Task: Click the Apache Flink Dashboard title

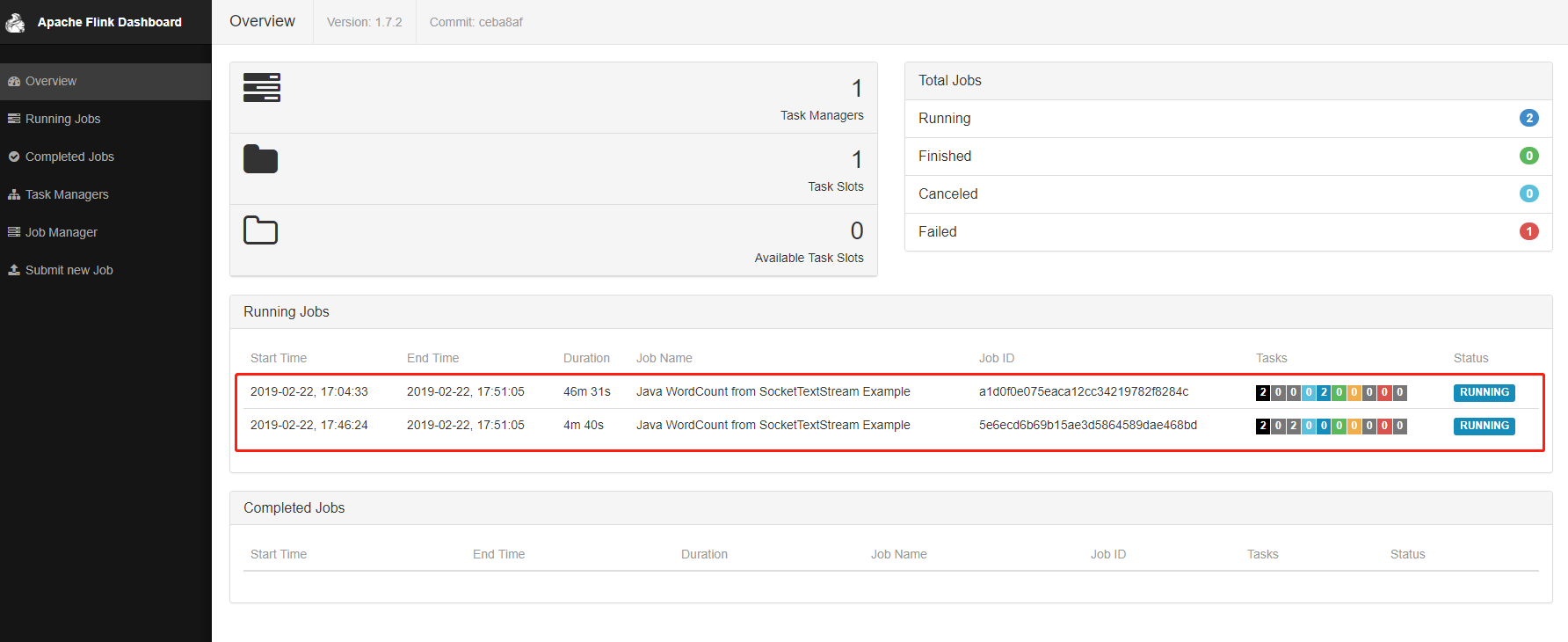Action: (110, 22)
